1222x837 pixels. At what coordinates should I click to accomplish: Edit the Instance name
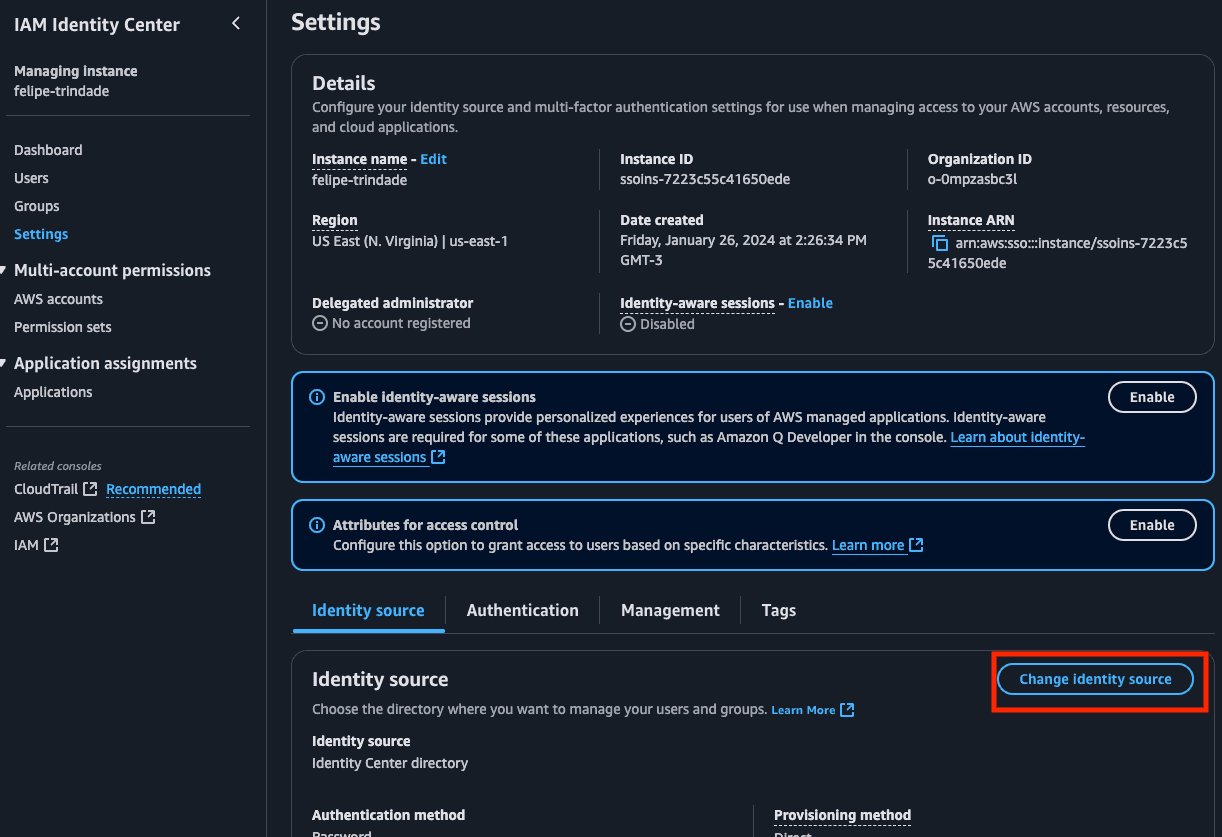433,159
